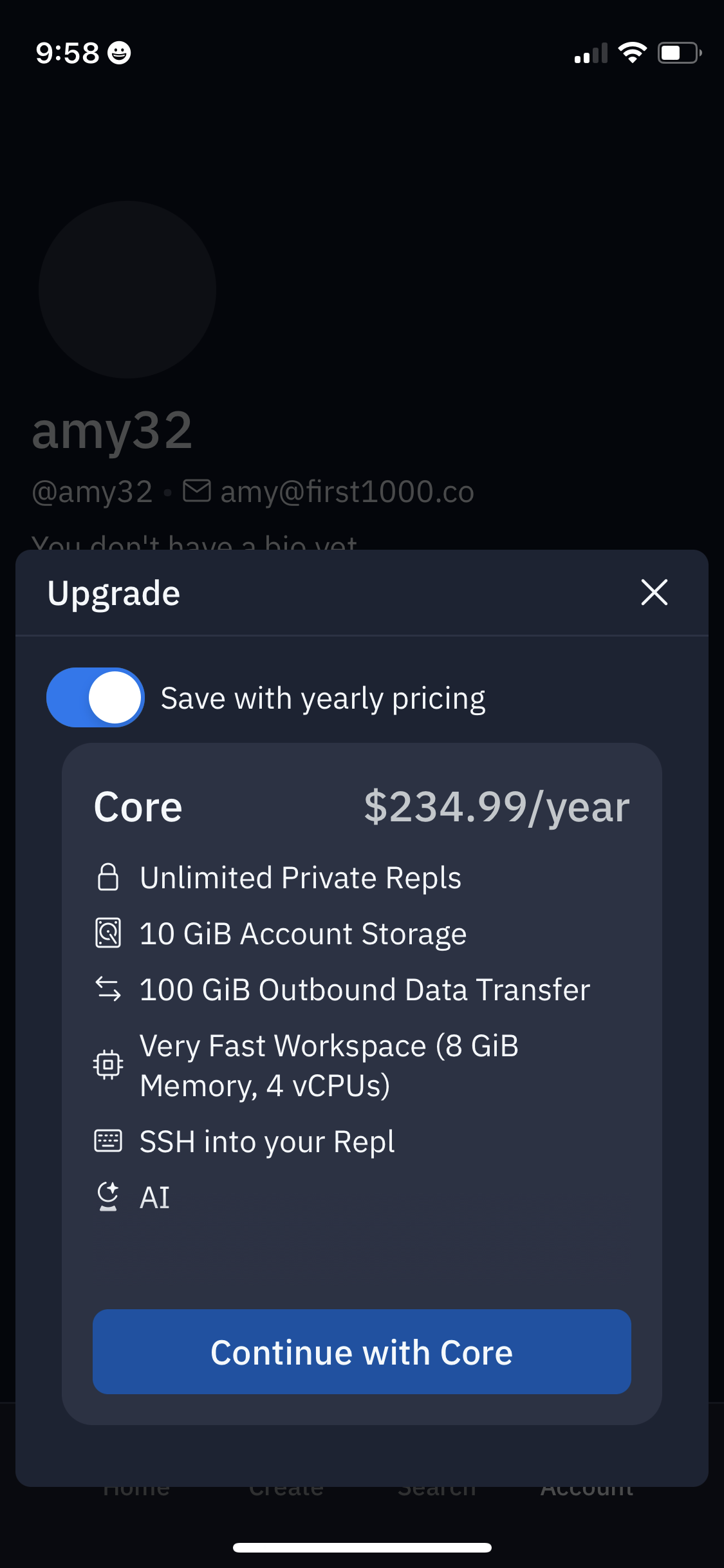Open the Create tab in bottom bar
Image resolution: width=724 pixels, height=1568 pixels.
tap(286, 1489)
